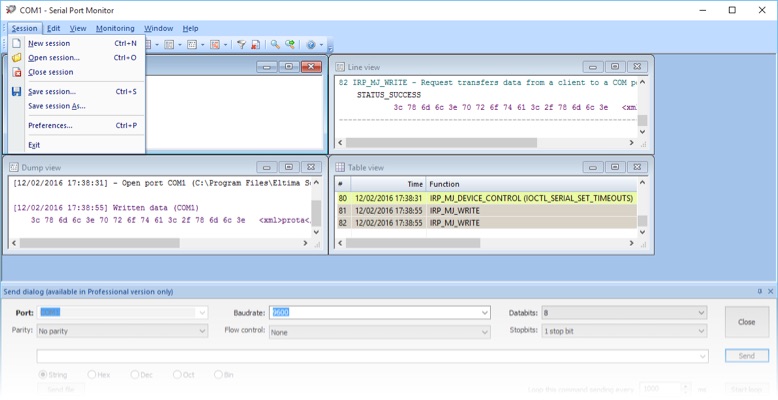This screenshot has width=778, height=400.
Task: Select the Hex radio button
Action: pyautogui.click(x=92, y=375)
